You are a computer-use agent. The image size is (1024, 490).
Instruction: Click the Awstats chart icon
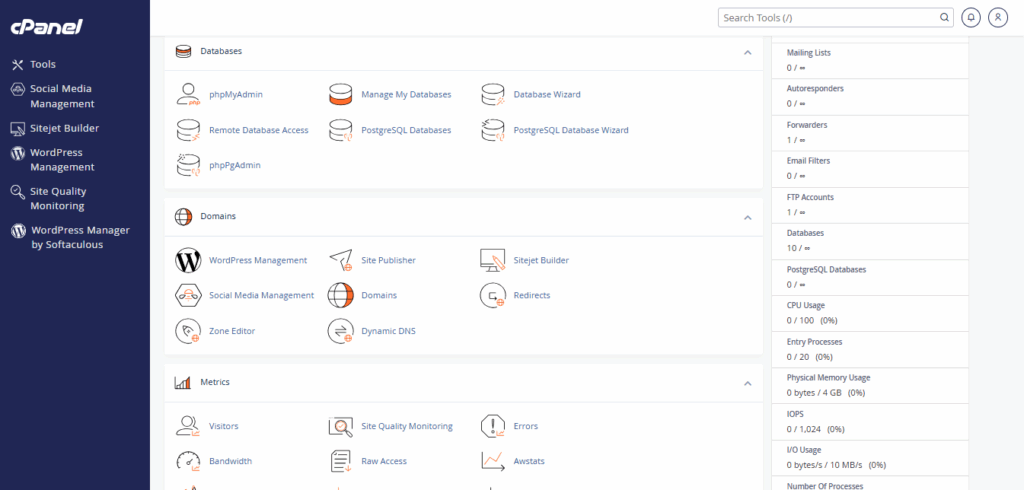(x=493, y=461)
